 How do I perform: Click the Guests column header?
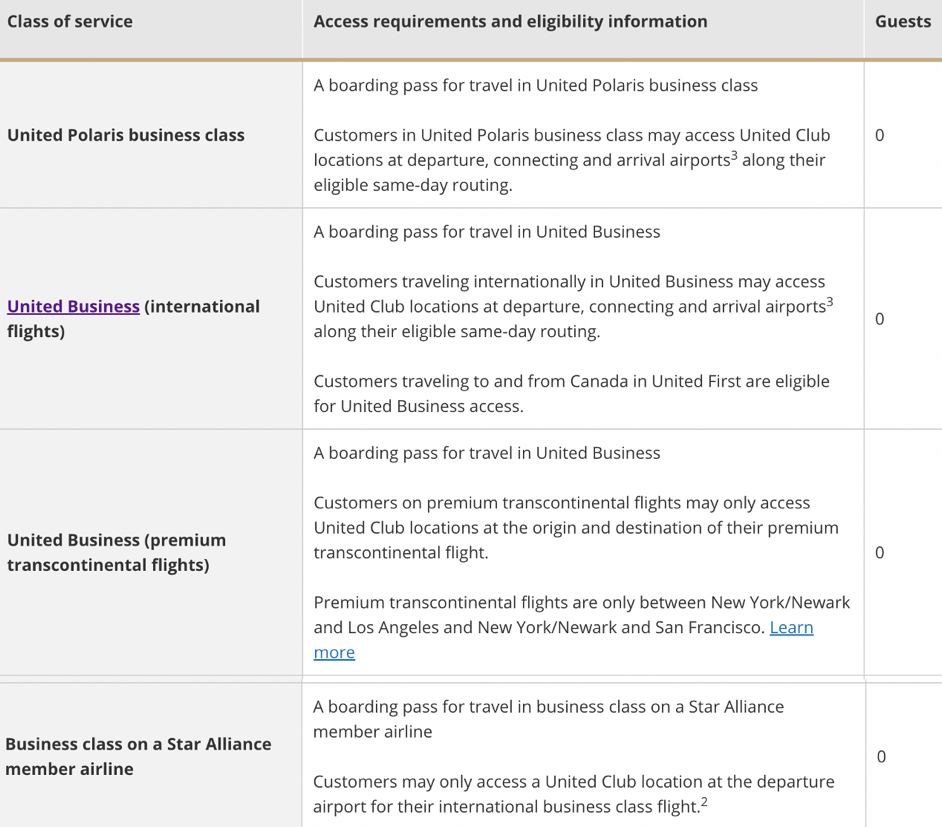(x=902, y=22)
